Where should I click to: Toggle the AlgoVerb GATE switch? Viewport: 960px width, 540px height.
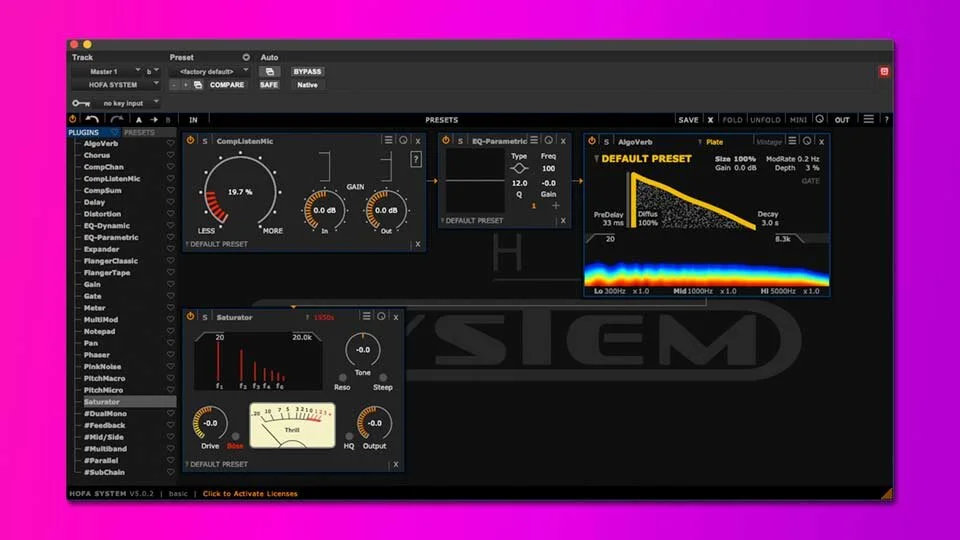point(811,181)
